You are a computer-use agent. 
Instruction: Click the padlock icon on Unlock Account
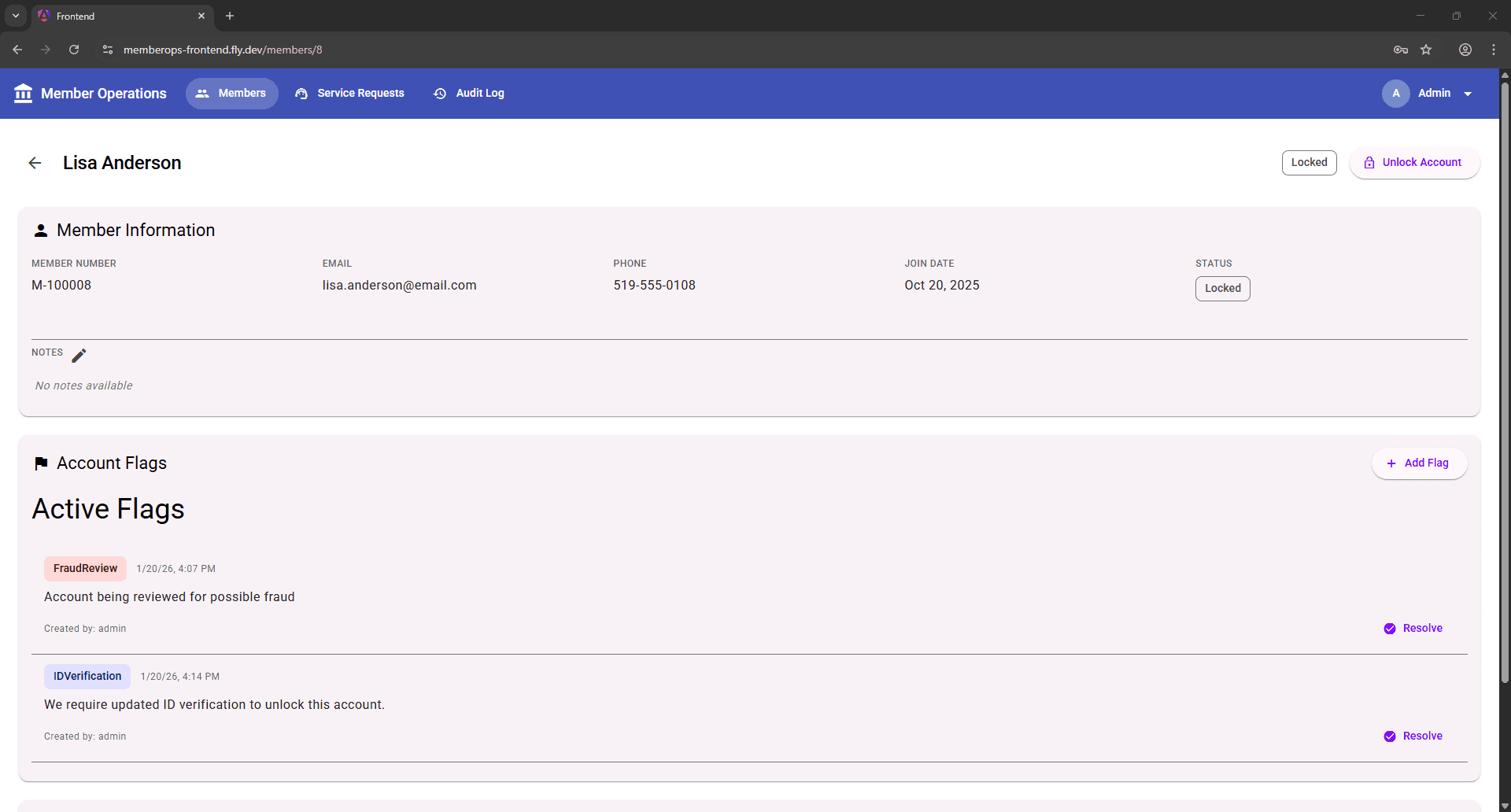click(1369, 162)
